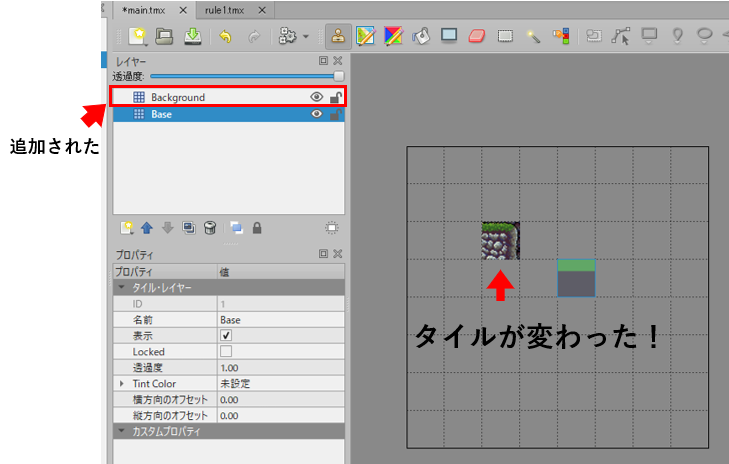Screen dimensions: 729x464
Task: Click the stone tile on map
Action: [501, 240]
